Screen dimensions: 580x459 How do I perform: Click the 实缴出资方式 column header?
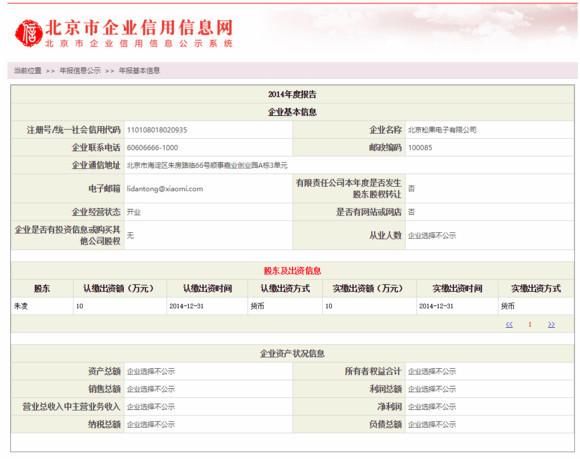pyautogui.click(x=536, y=288)
